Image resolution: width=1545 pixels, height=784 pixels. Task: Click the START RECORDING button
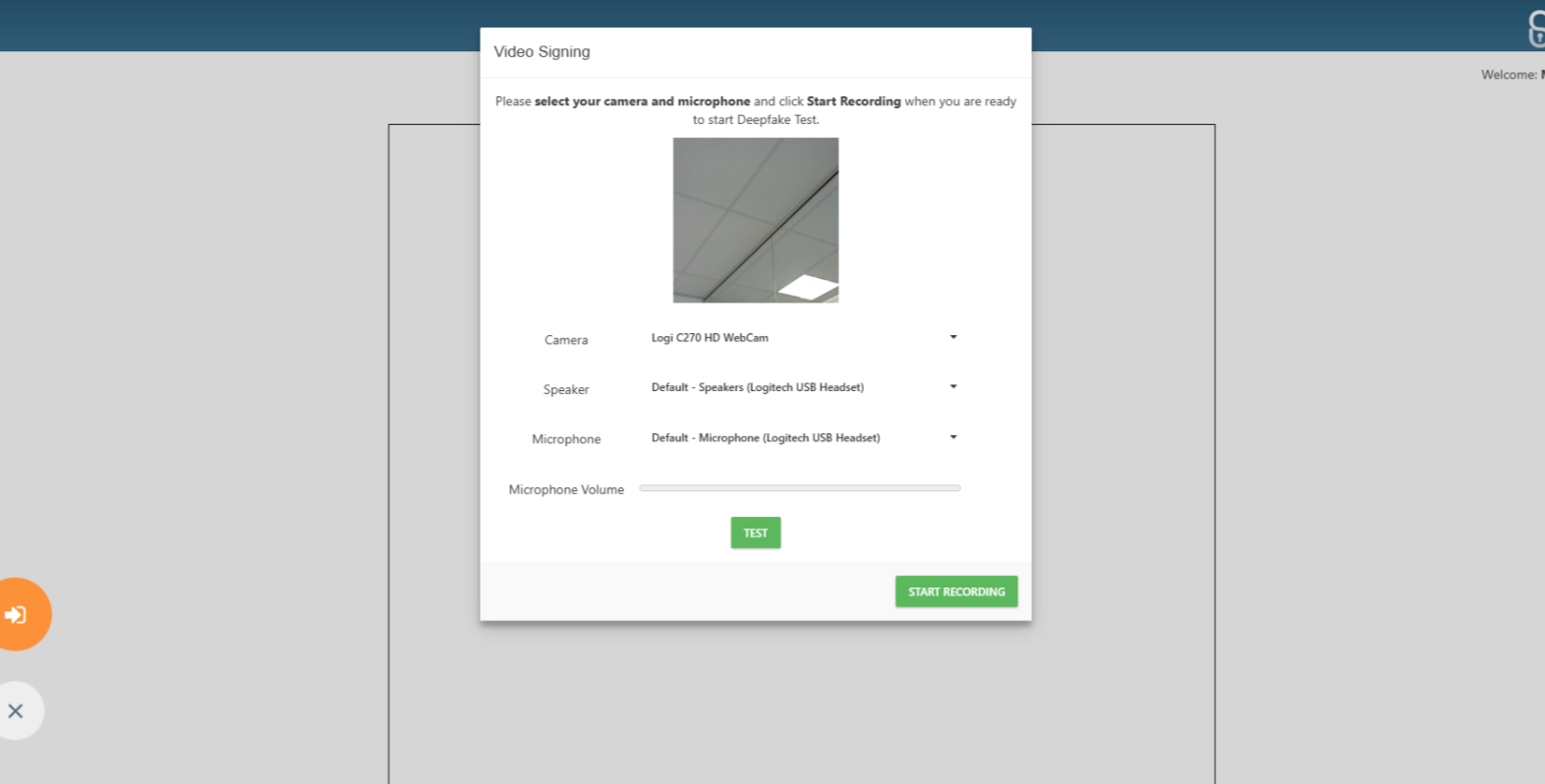point(955,591)
